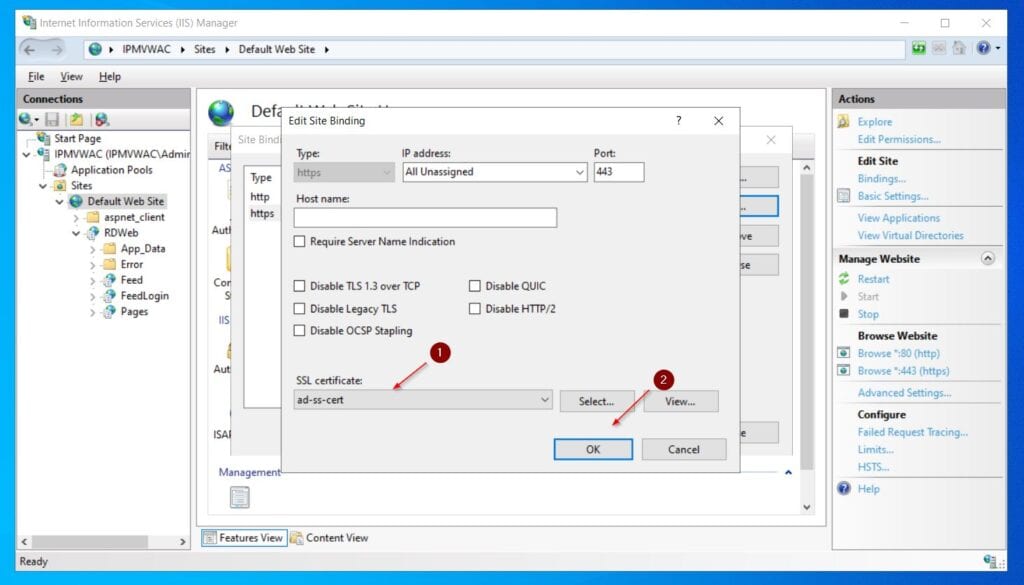Select the Start Page tree item
Screen dimensions: 1024x585
(x=77, y=138)
